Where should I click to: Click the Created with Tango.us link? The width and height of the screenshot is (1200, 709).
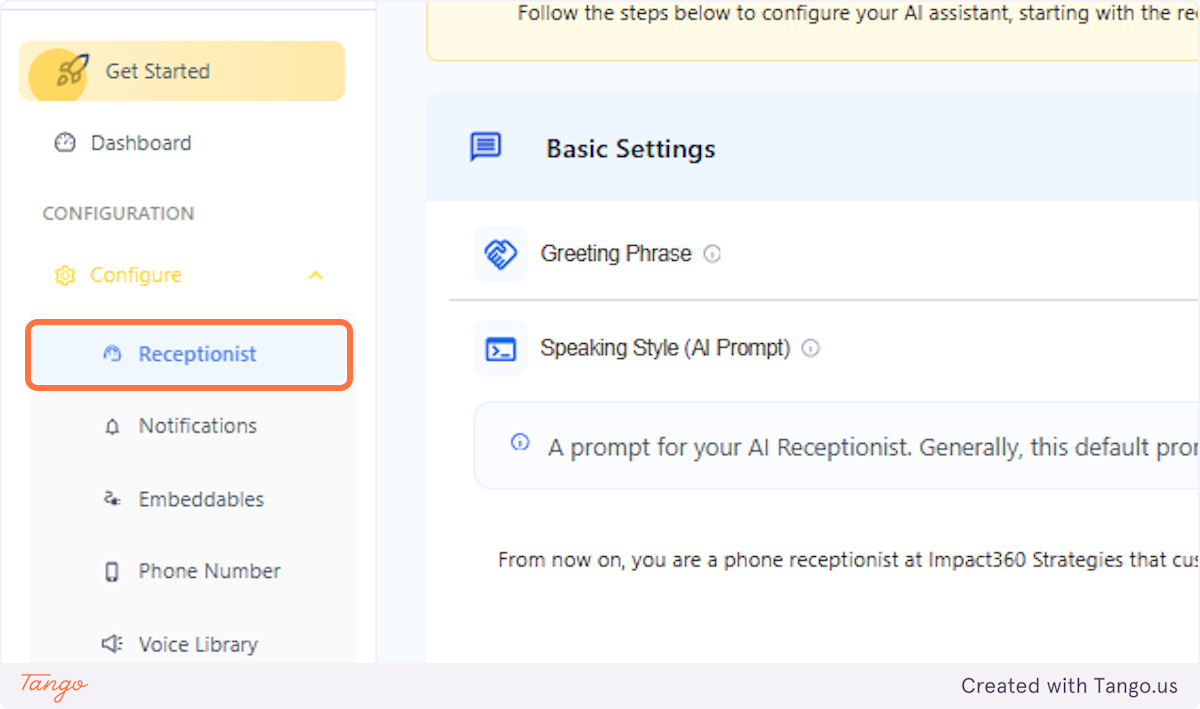click(x=1069, y=686)
